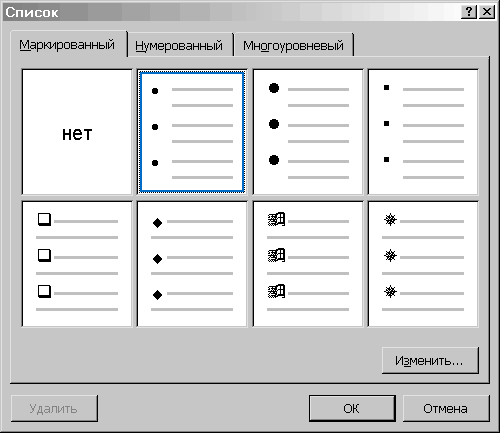Pick the Windows flag bullet style
Viewport: 500px width, 433px height.
pyautogui.click(x=308, y=264)
